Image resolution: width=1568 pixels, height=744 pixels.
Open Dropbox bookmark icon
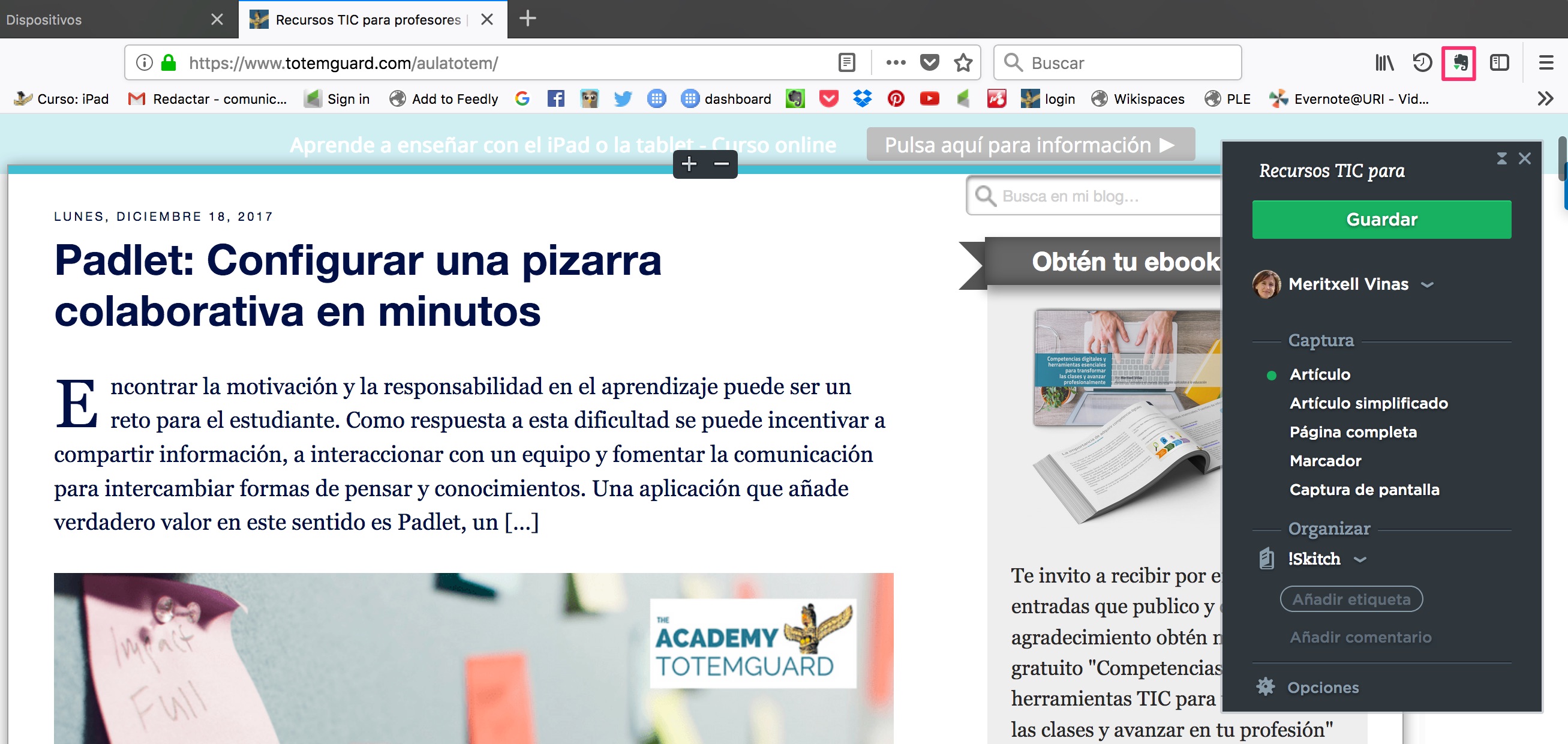pyautogui.click(x=862, y=98)
